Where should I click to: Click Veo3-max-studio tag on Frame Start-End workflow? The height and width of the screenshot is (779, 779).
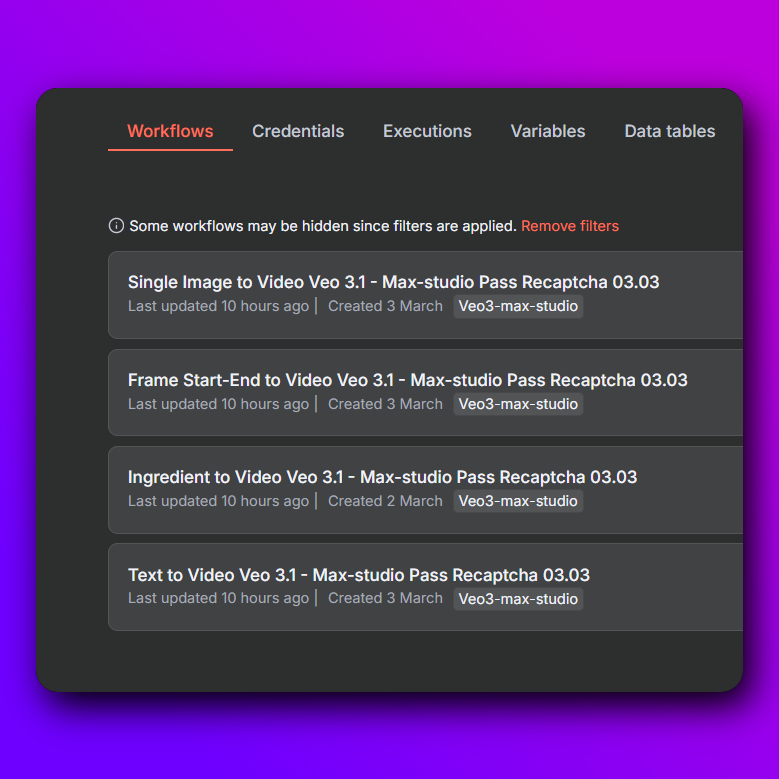point(518,404)
